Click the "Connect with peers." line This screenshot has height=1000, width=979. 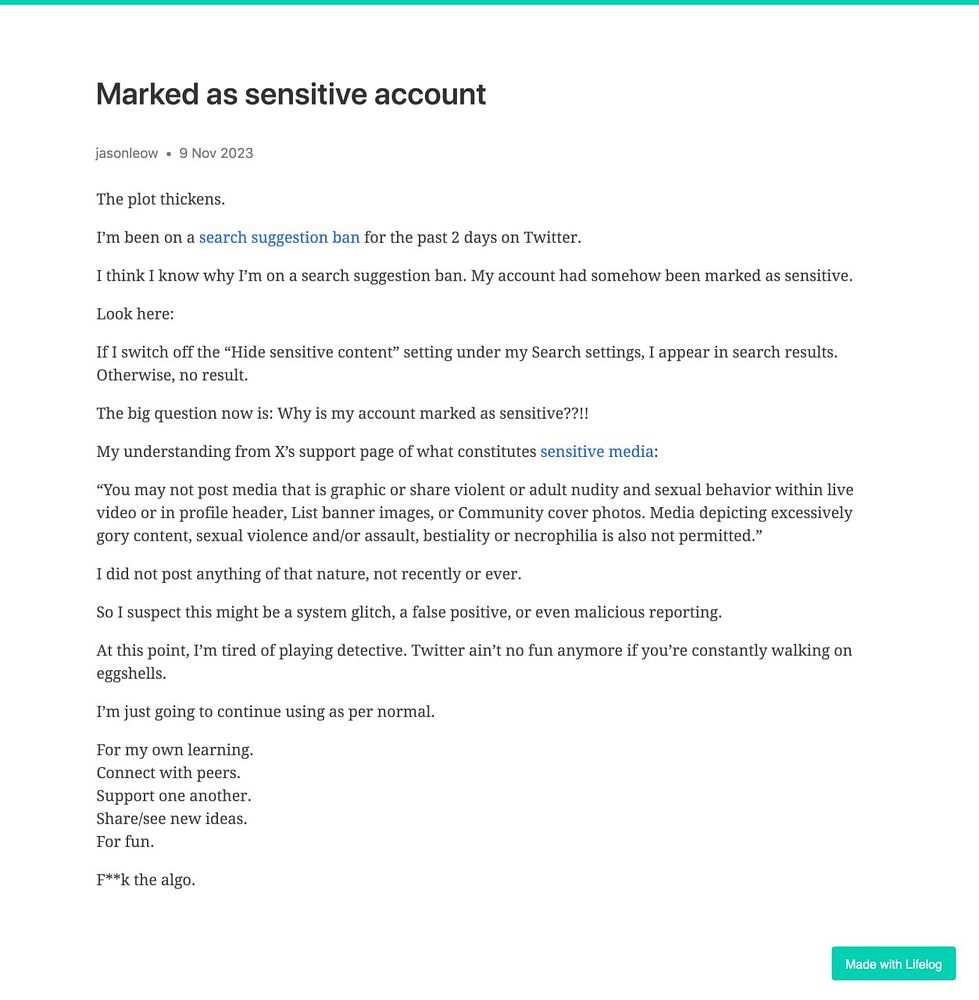pos(168,773)
